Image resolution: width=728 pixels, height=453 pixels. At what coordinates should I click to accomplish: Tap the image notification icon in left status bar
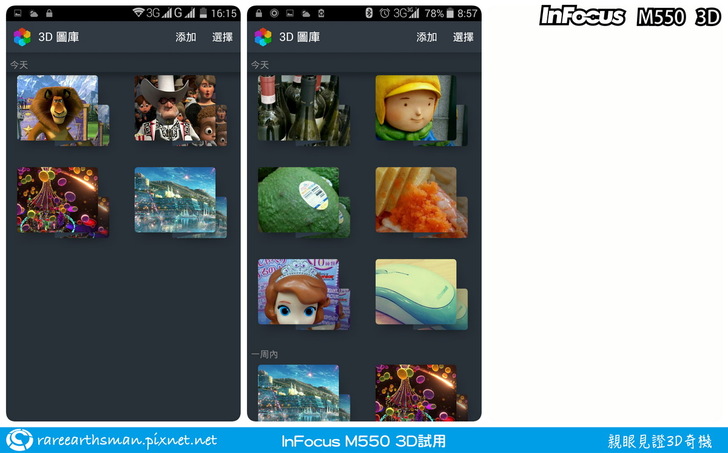pos(18,13)
